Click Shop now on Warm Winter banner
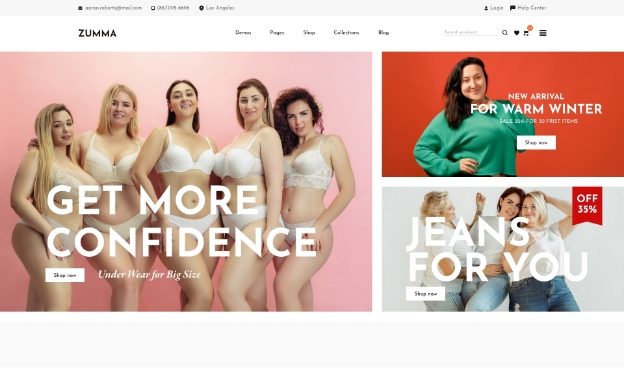624x368 pixels. 536,142
